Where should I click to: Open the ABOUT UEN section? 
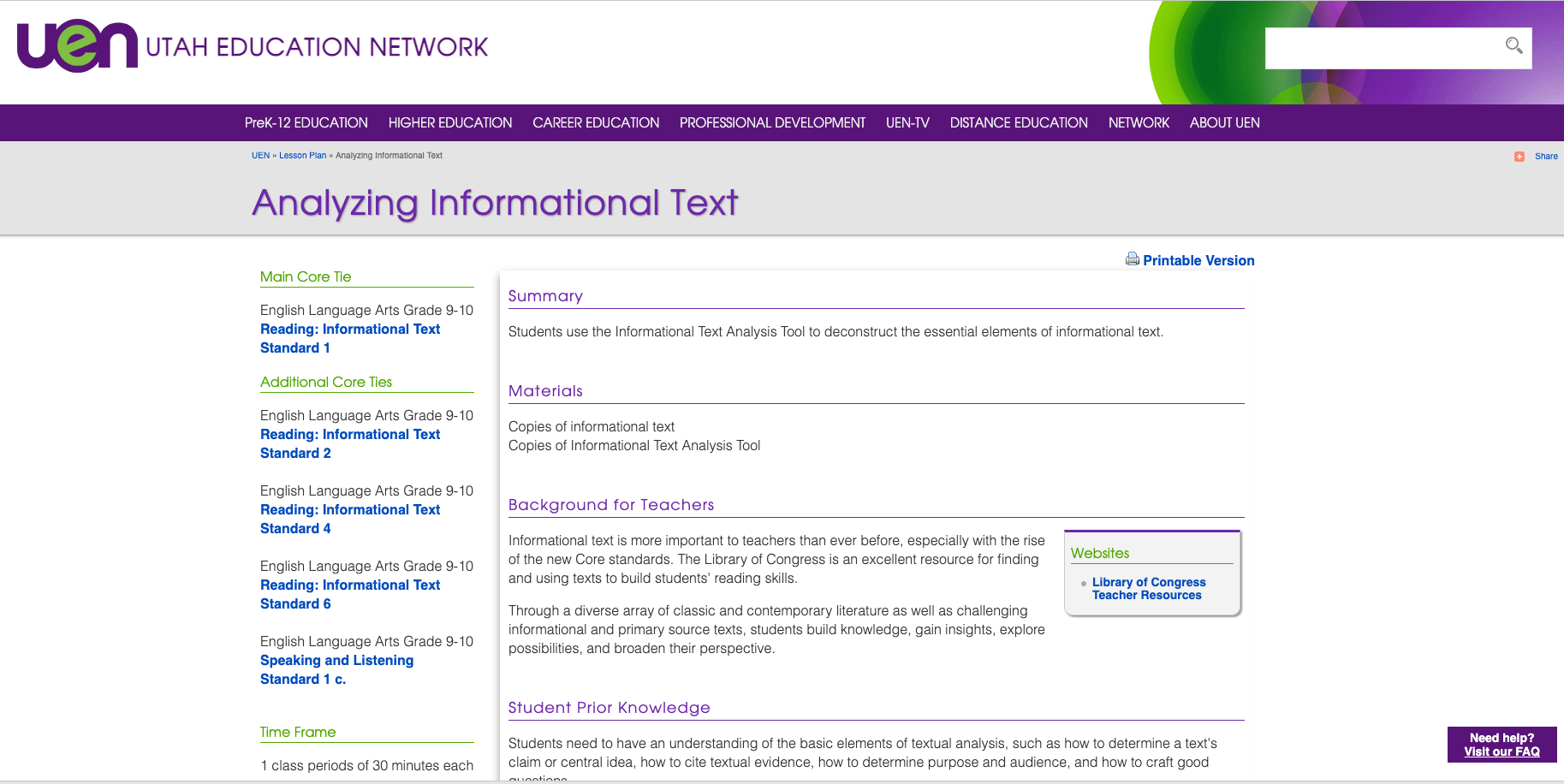click(x=1224, y=122)
